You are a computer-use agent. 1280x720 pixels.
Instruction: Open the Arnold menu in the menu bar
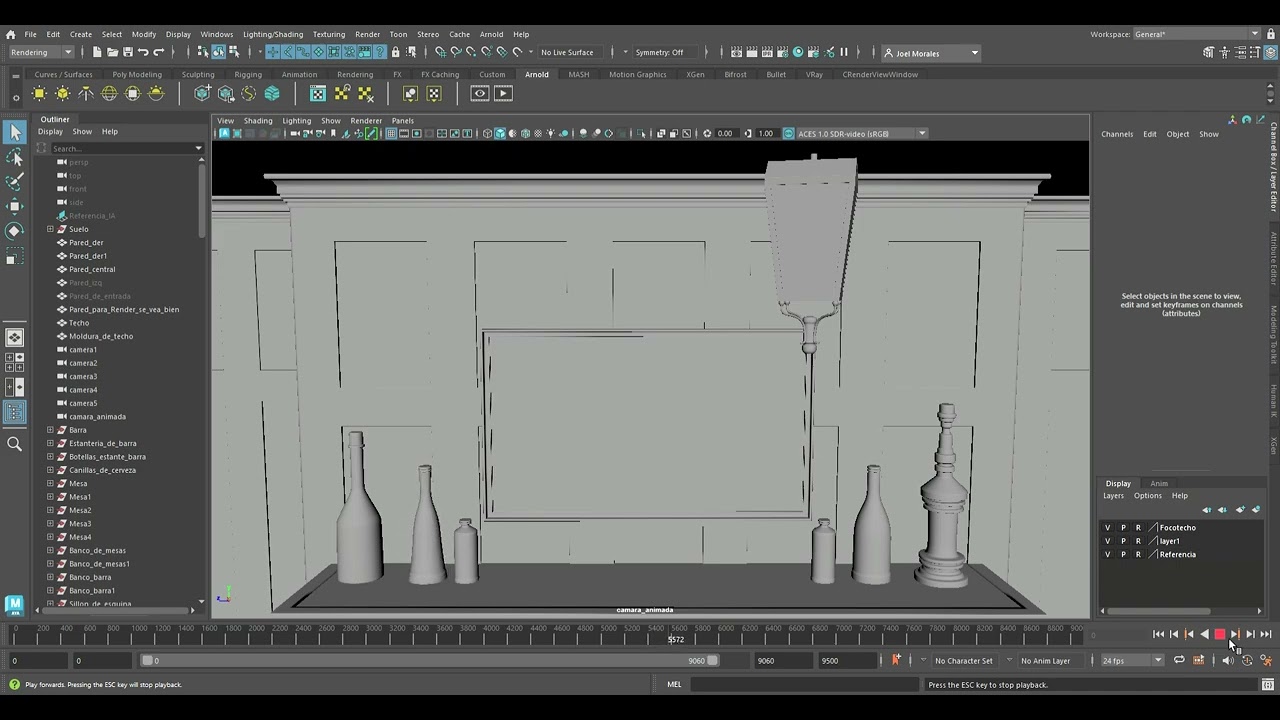tap(491, 34)
